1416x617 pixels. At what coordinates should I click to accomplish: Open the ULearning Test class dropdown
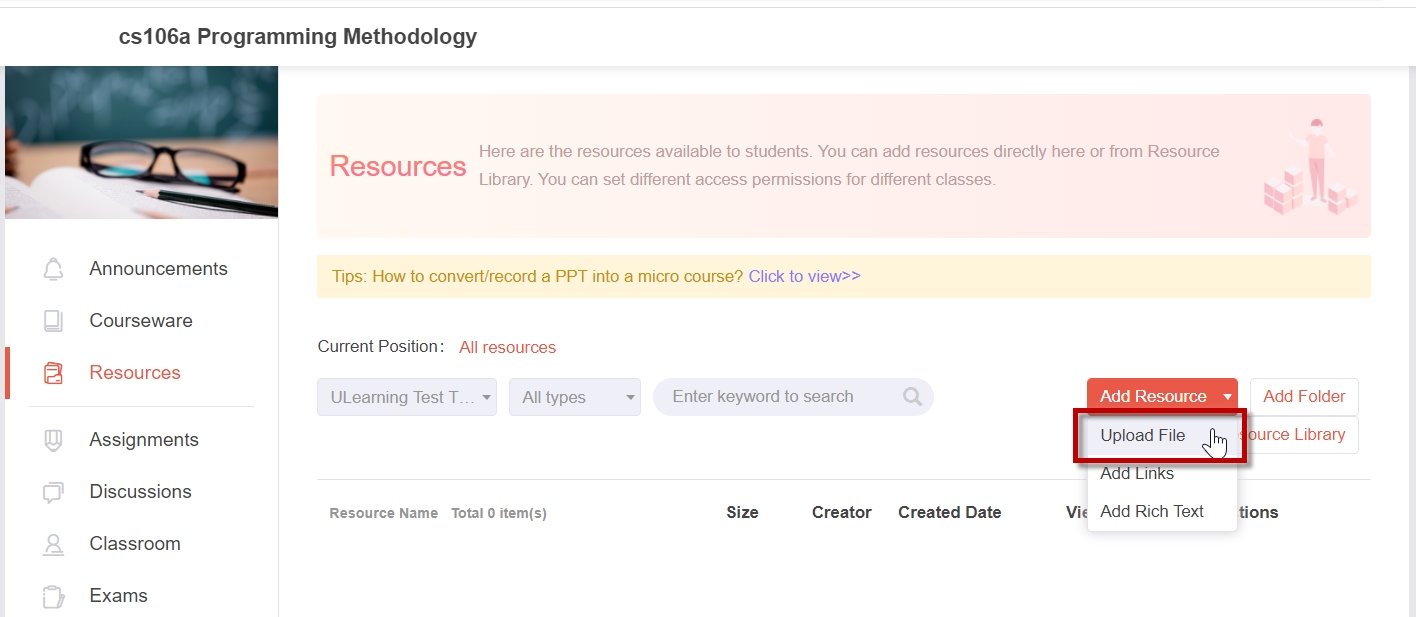(407, 397)
